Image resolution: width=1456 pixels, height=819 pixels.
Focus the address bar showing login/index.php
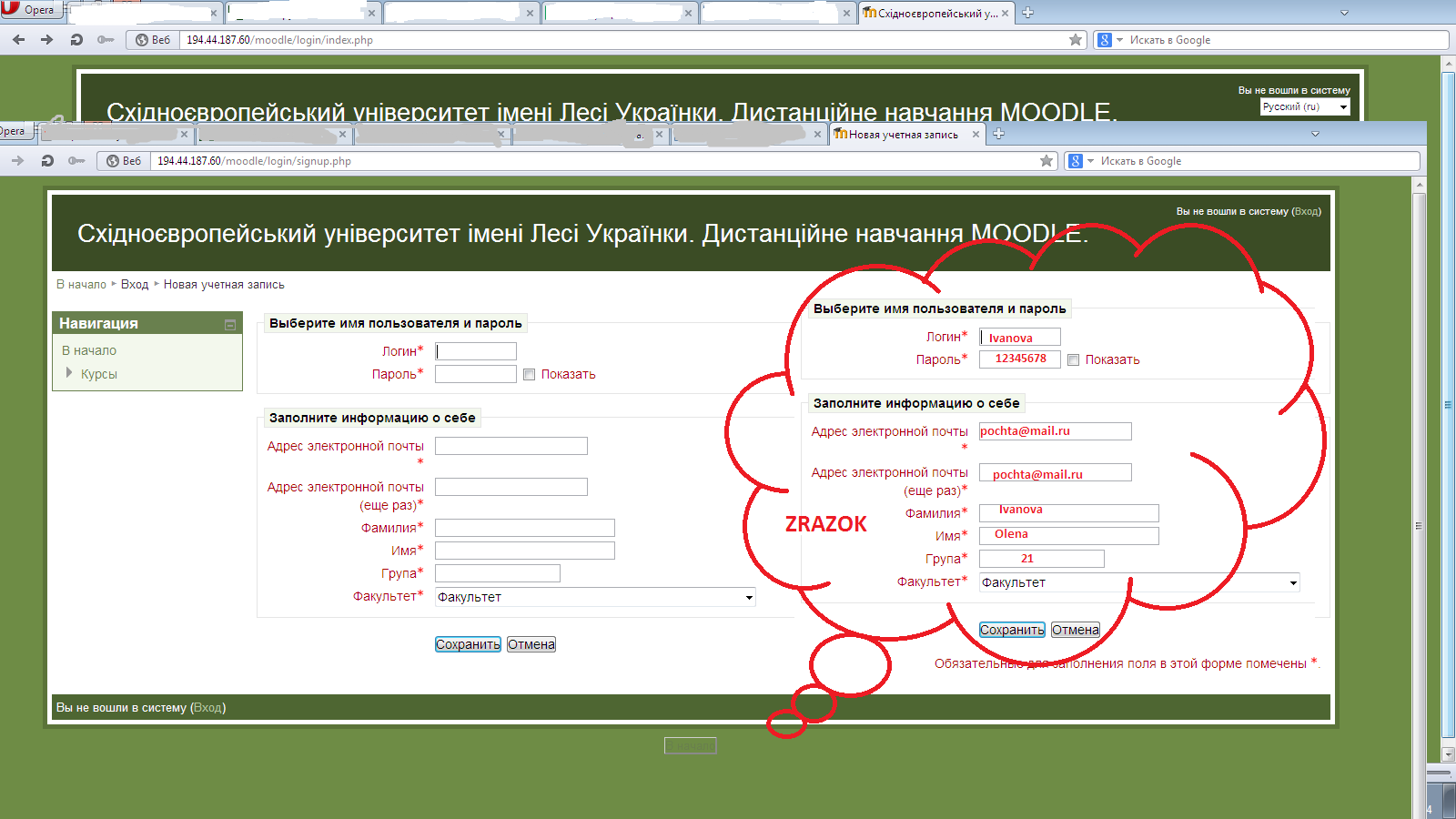[x=623, y=40]
